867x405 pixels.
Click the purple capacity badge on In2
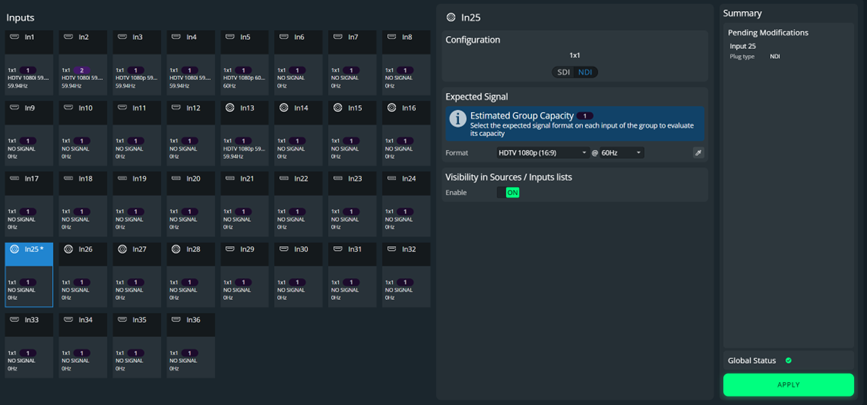tap(82, 71)
